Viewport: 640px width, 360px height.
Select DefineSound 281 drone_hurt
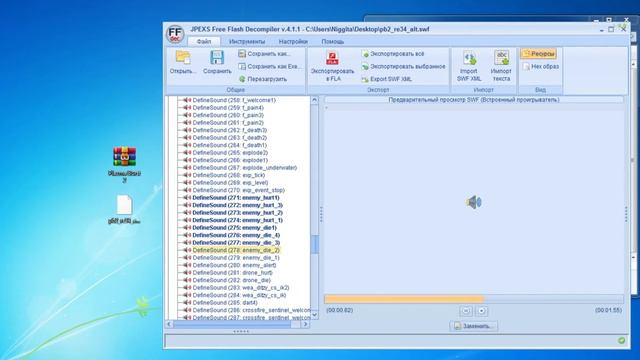[x=233, y=273]
